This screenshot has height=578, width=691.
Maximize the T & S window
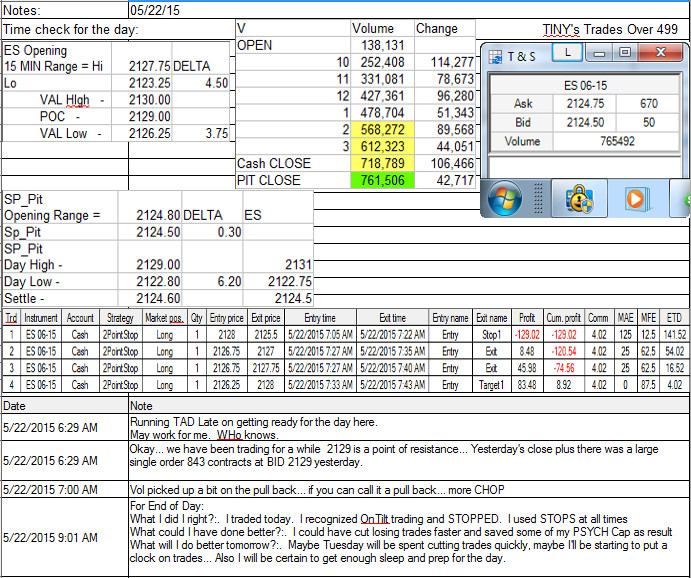624,52
